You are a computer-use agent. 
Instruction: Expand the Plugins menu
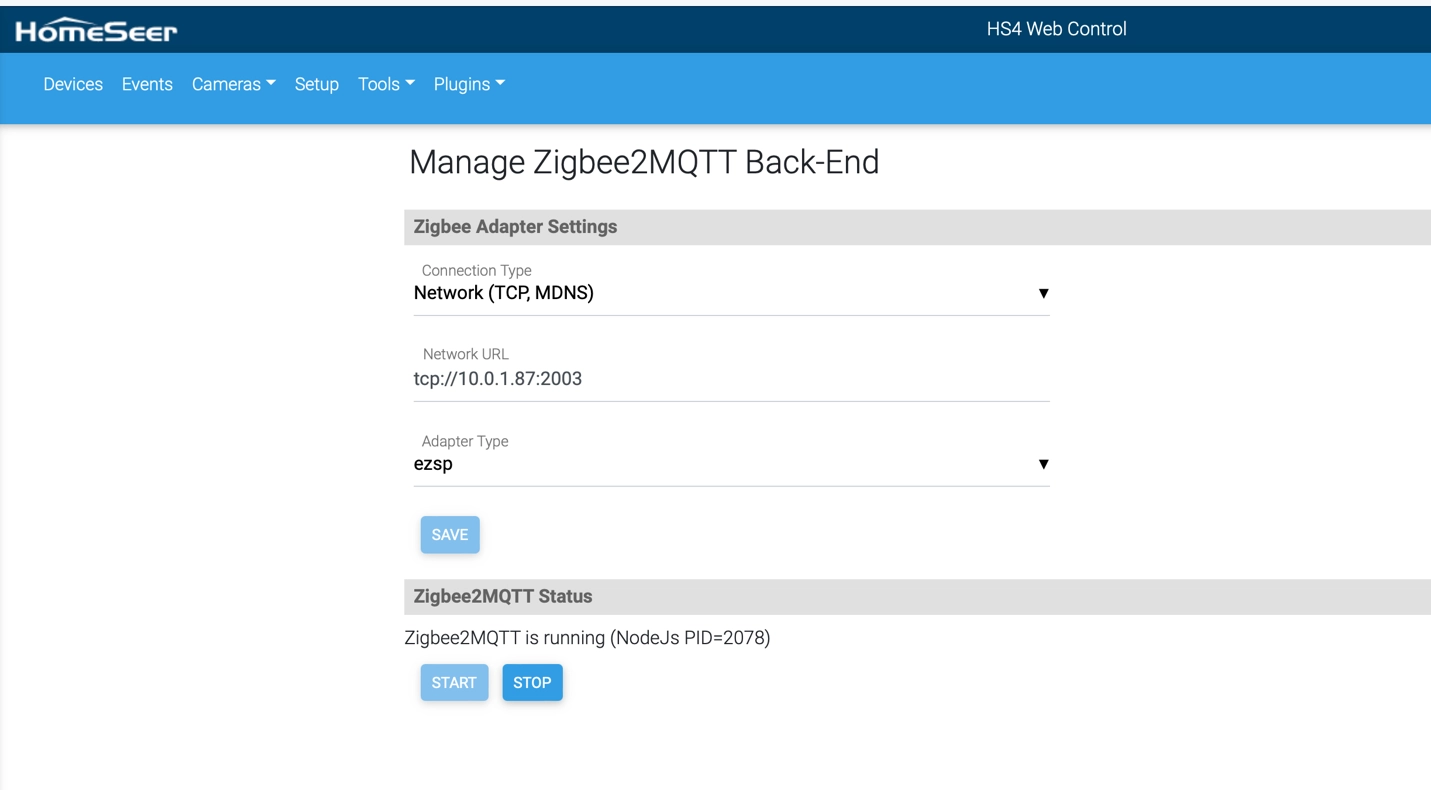(x=469, y=84)
